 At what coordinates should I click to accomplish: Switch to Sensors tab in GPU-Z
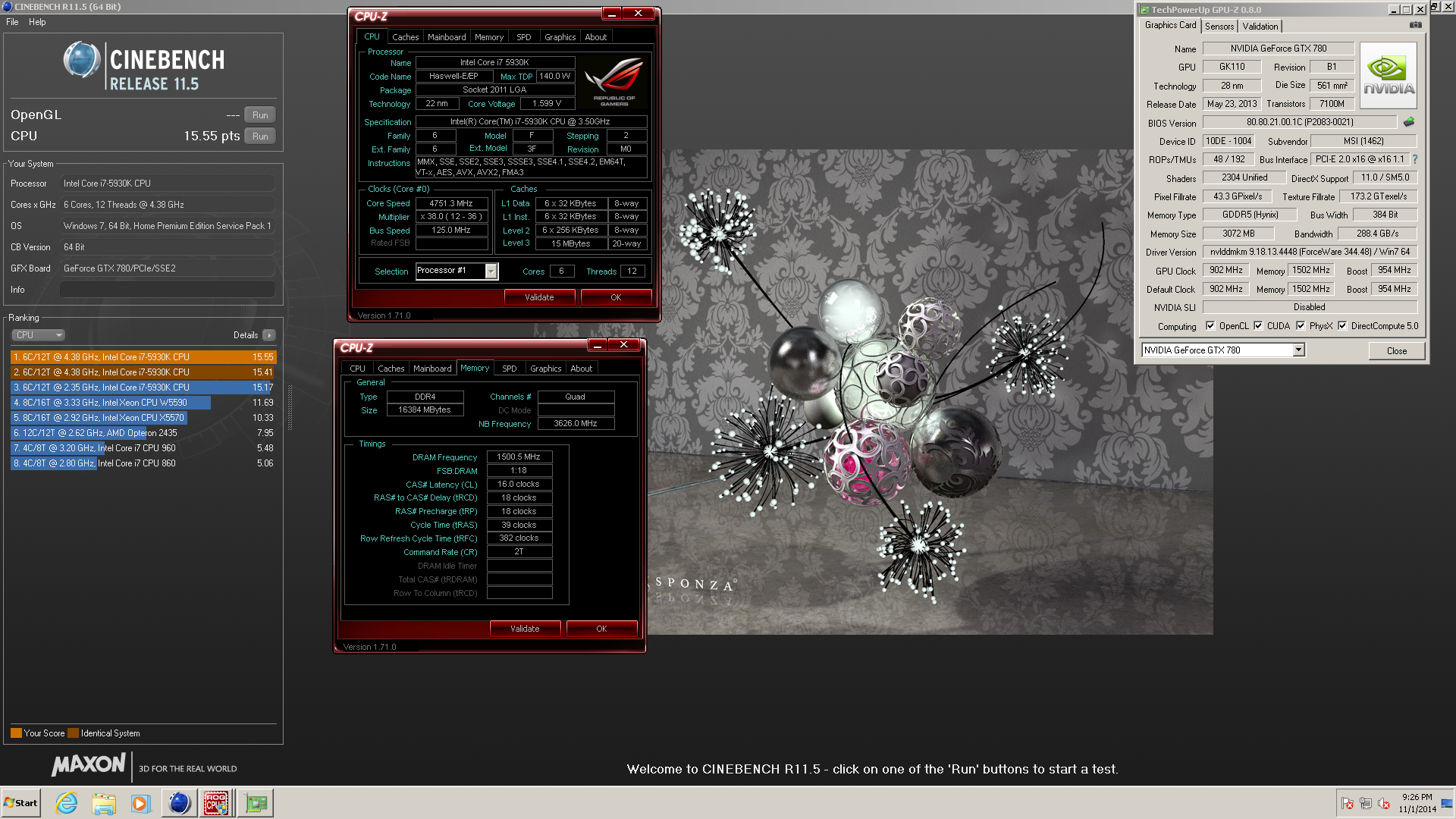pos(1219,27)
